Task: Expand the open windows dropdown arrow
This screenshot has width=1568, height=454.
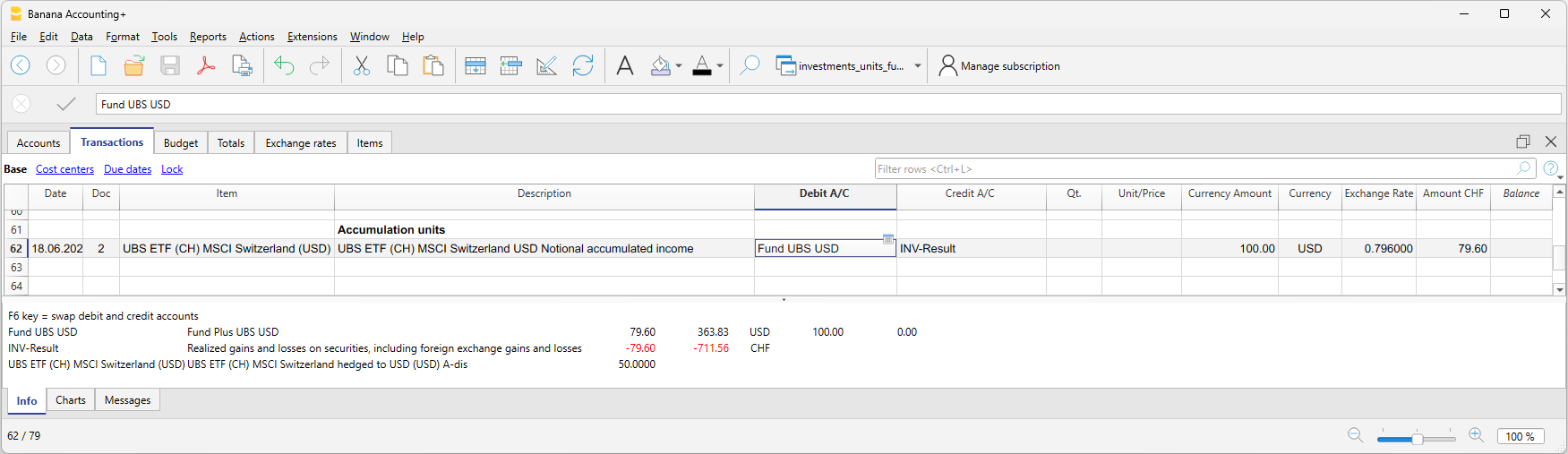Action: tap(918, 66)
